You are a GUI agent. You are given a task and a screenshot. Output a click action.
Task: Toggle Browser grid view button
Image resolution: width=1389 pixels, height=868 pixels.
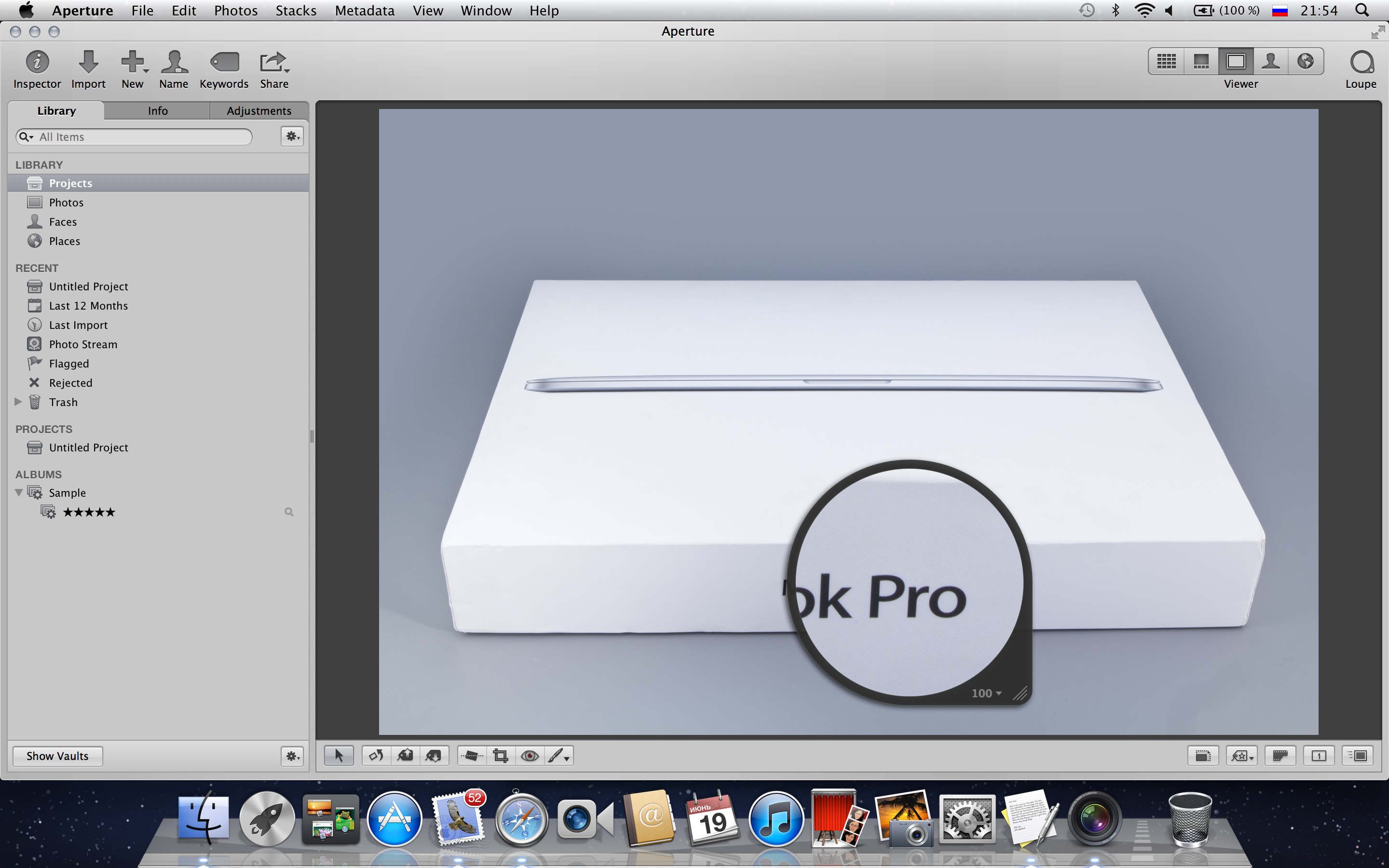click(x=1166, y=61)
